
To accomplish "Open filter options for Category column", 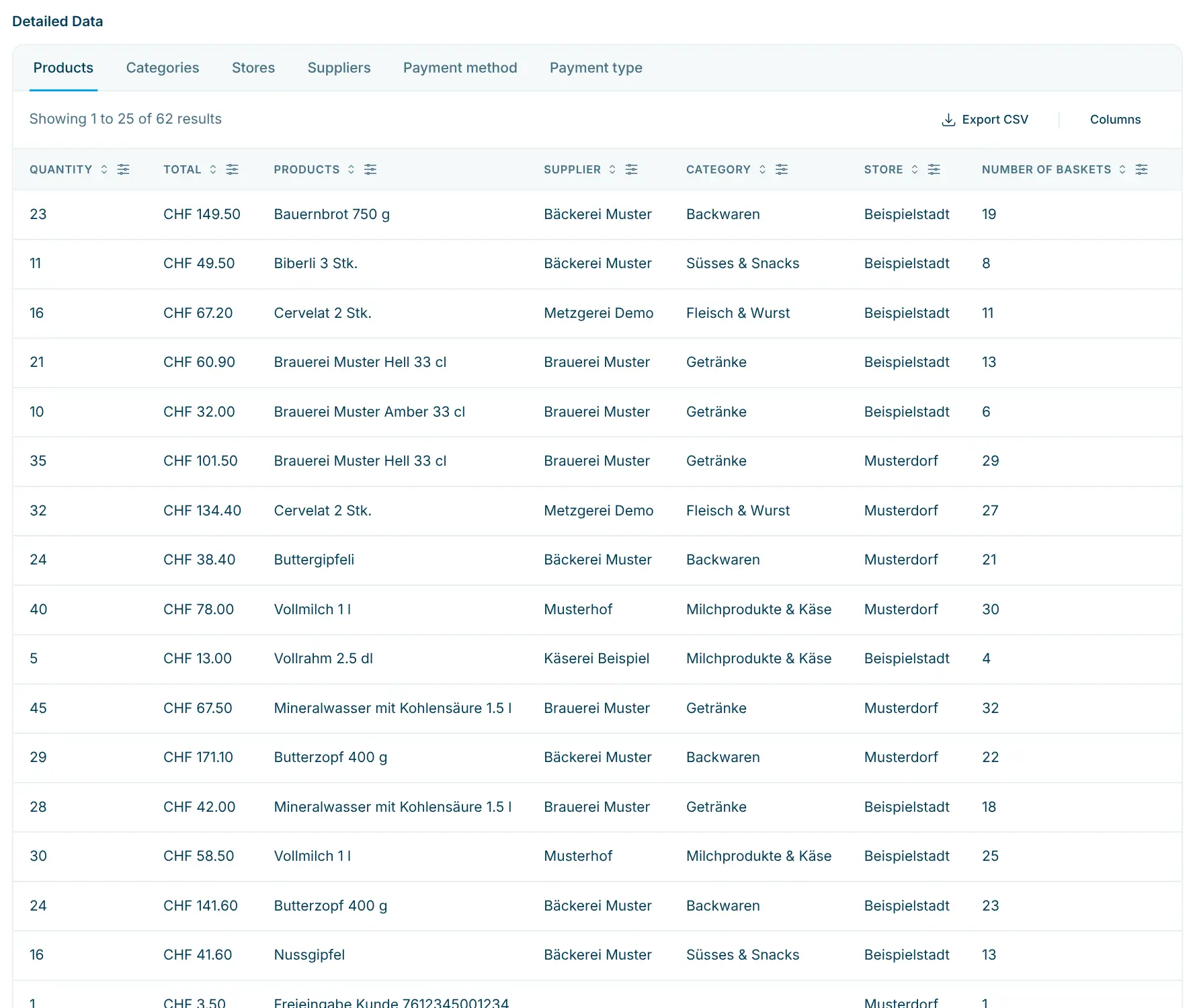I will (782, 169).
